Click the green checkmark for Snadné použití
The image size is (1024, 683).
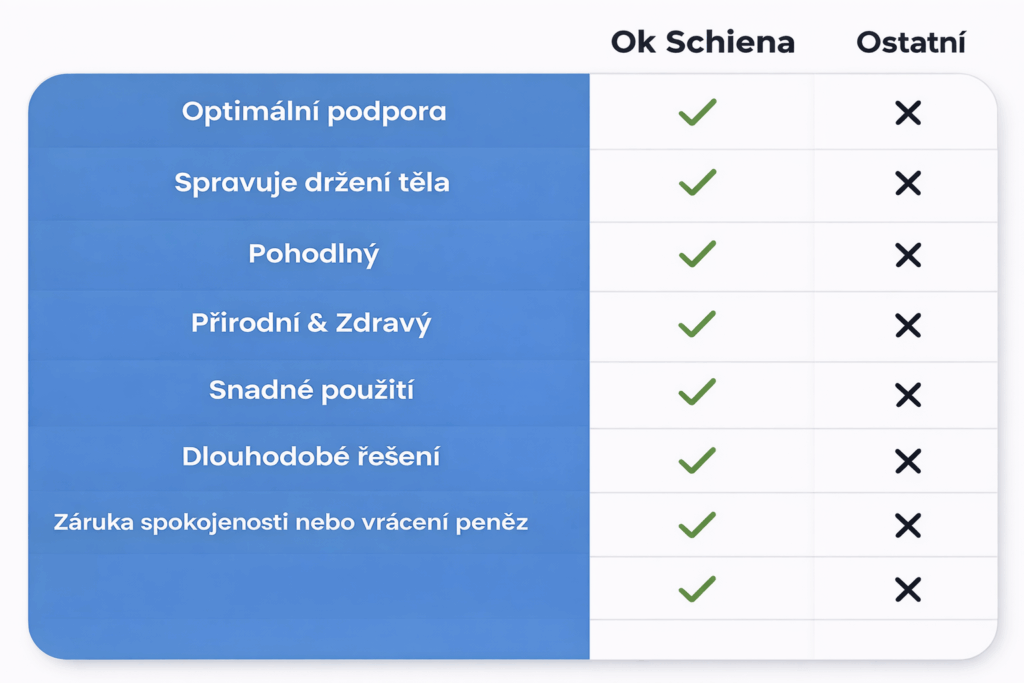697,391
